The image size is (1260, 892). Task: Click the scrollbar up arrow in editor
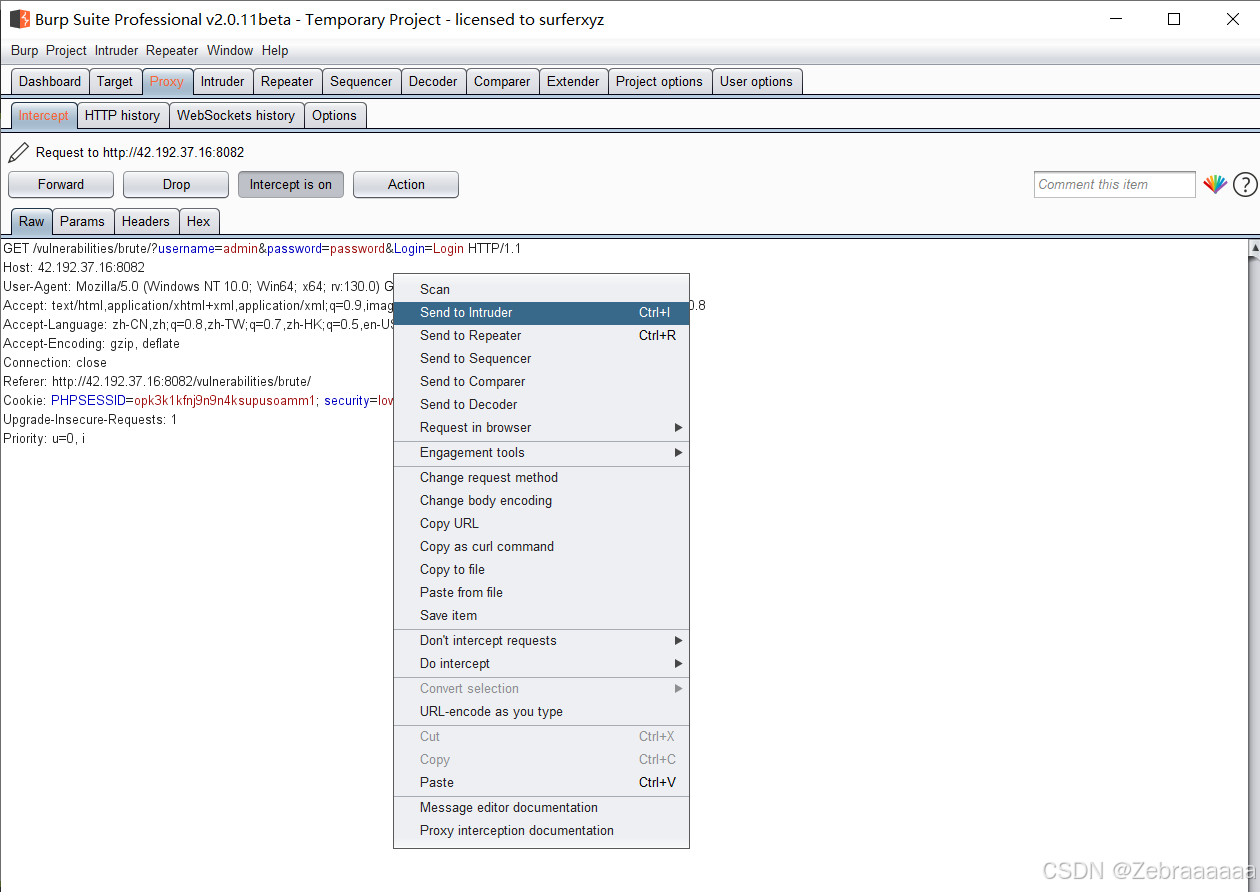pos(1254,248)
